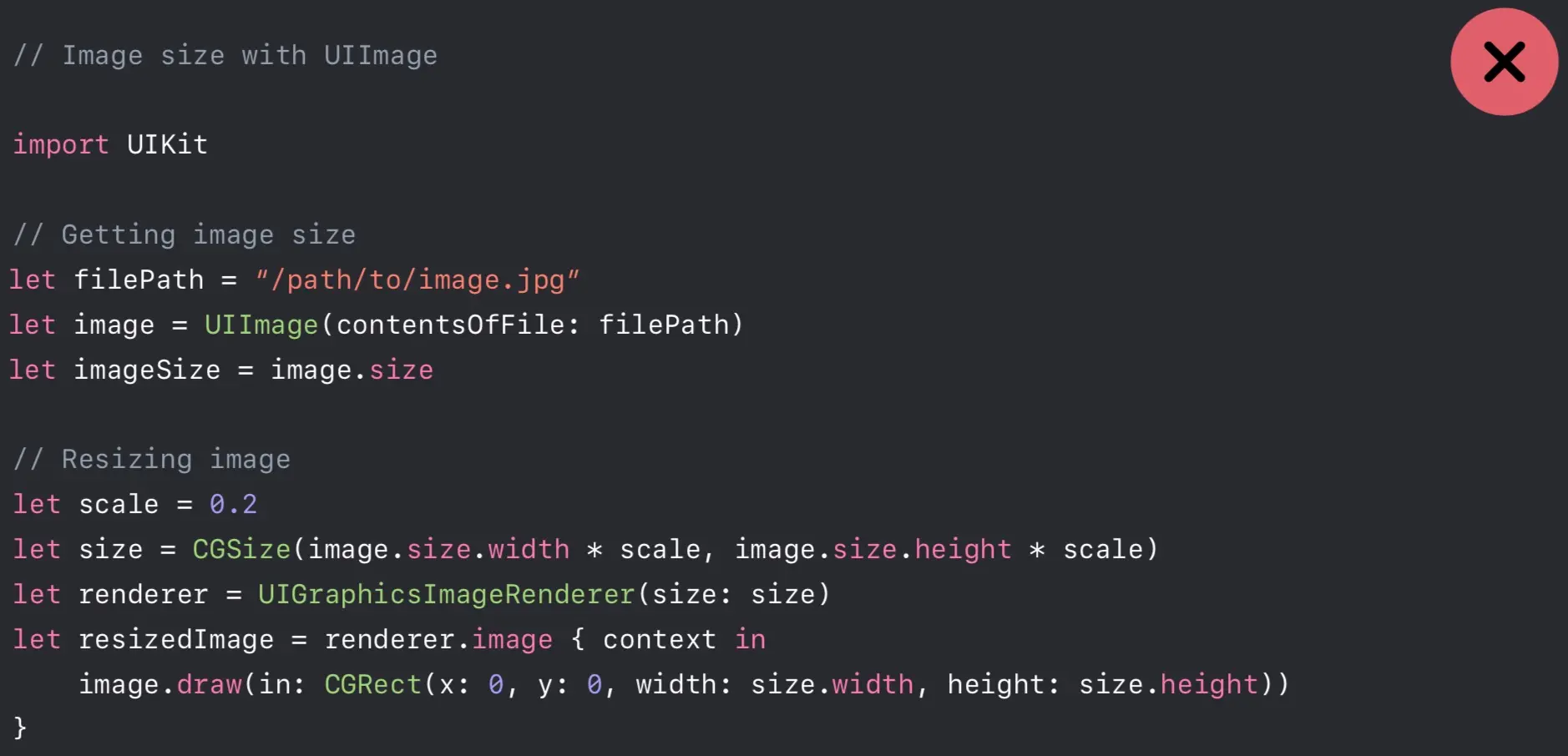
Task: Click the red X close button
Action: 1504,62
